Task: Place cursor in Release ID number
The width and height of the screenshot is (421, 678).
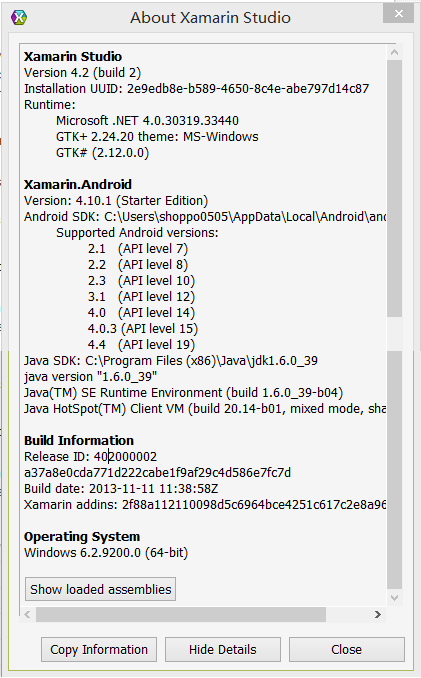Action: tap(125, 457)
